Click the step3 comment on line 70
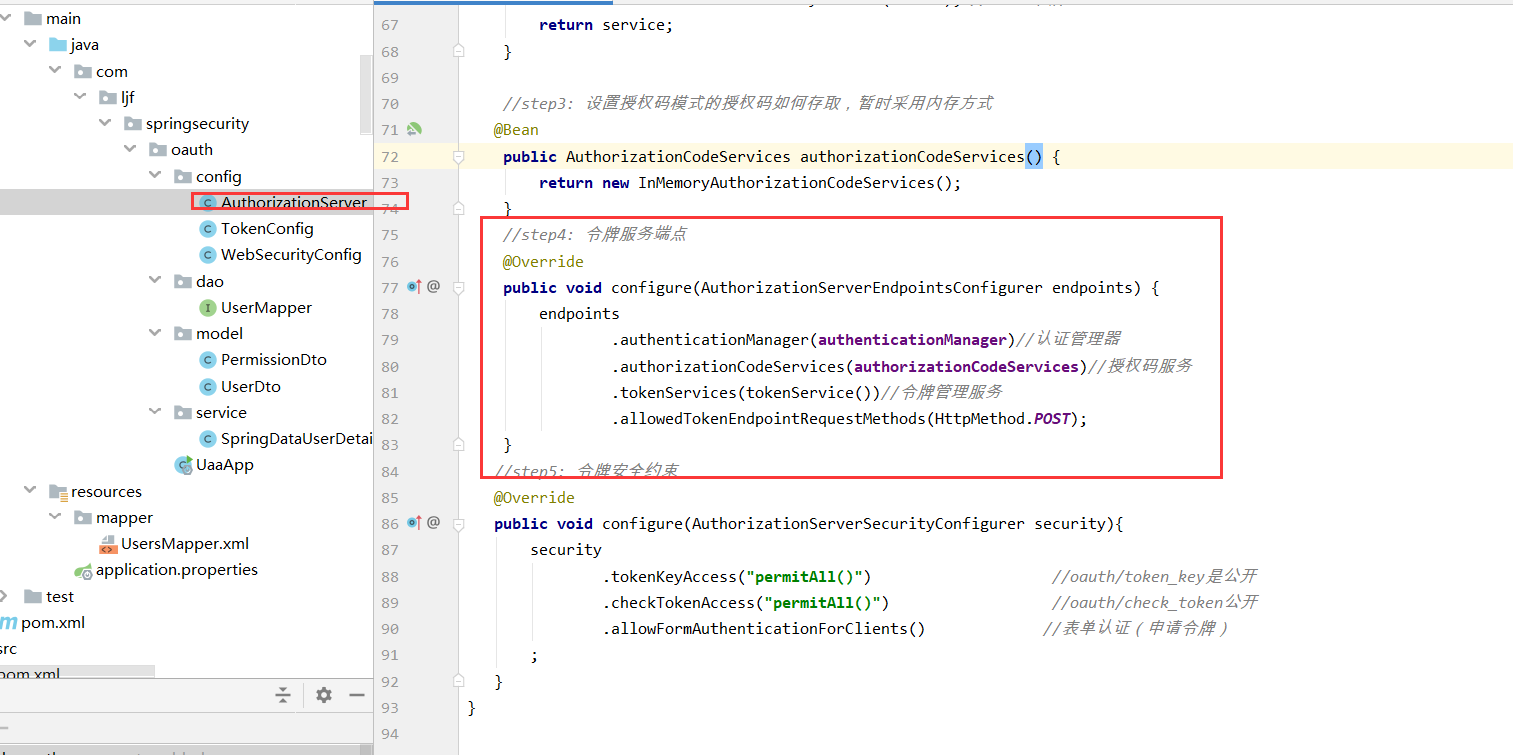The height and width of the screenshot is (755, 1513). tap(747, 104)
